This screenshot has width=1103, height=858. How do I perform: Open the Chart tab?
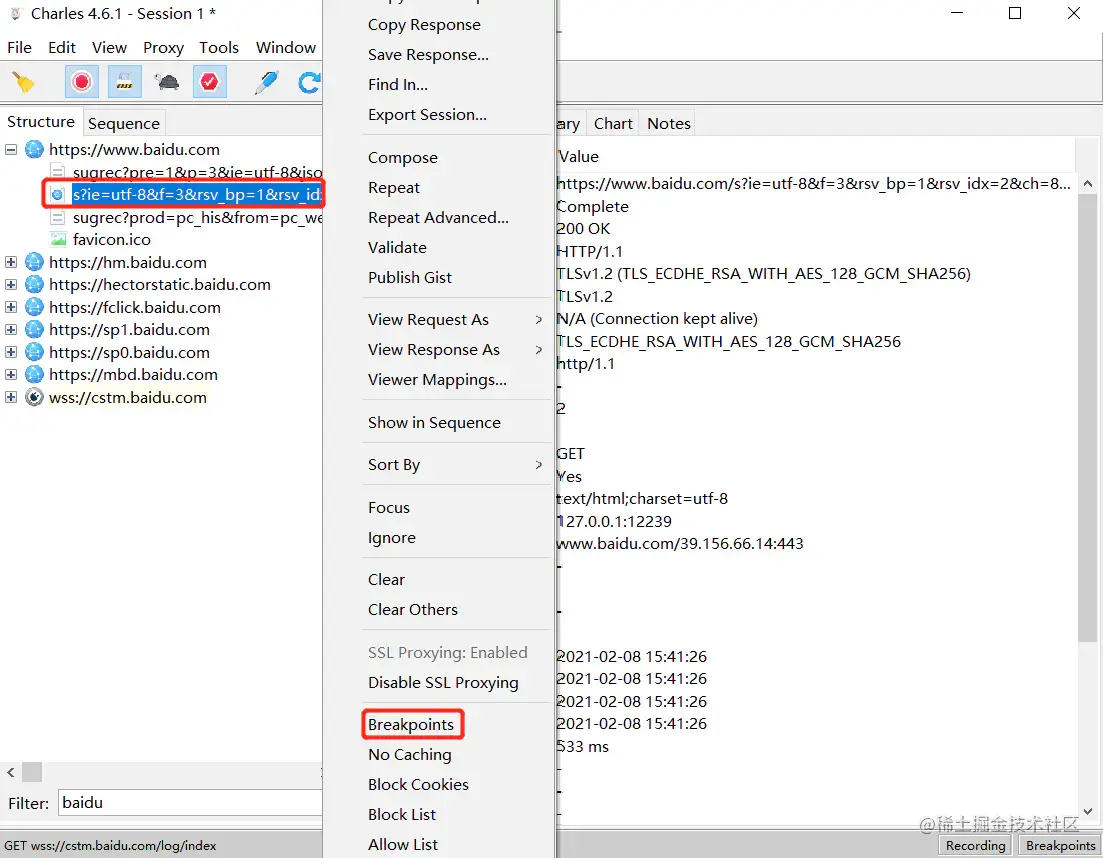[x=613, y=123]
